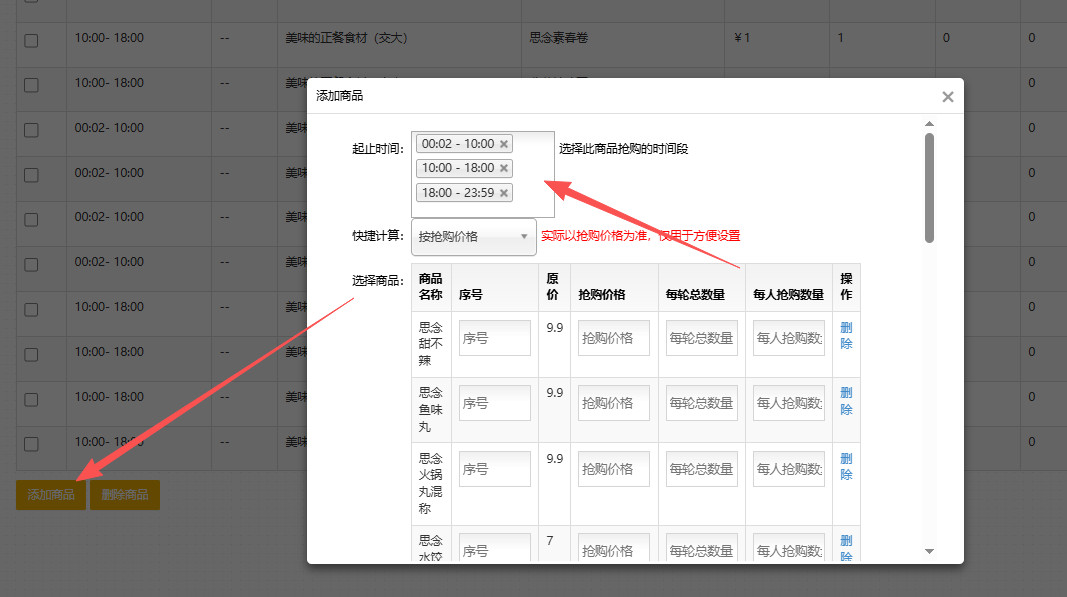Click 抢购价格 field for 思念鱼味丸
The image size is (1067, 597).
point(614,403)
